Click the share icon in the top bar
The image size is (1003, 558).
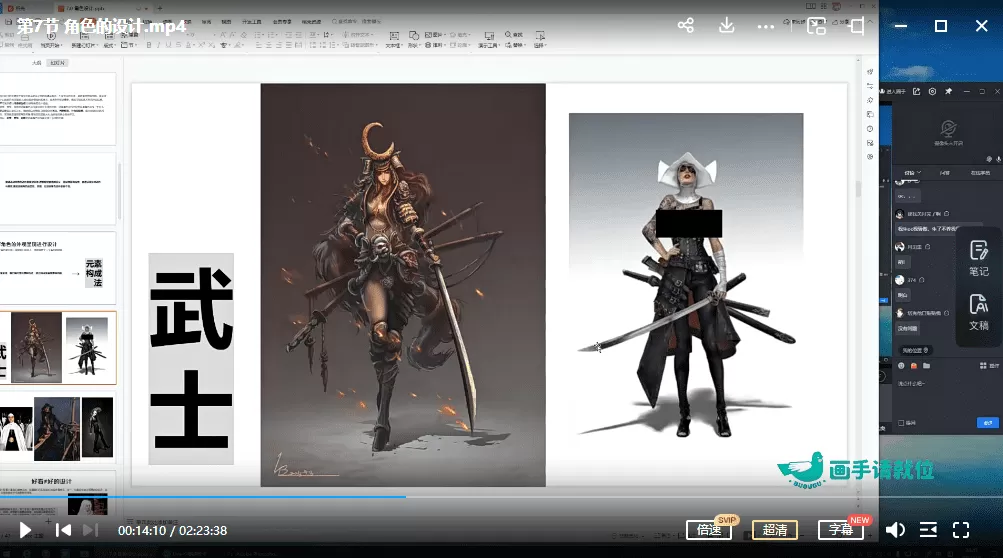point(686,26)
